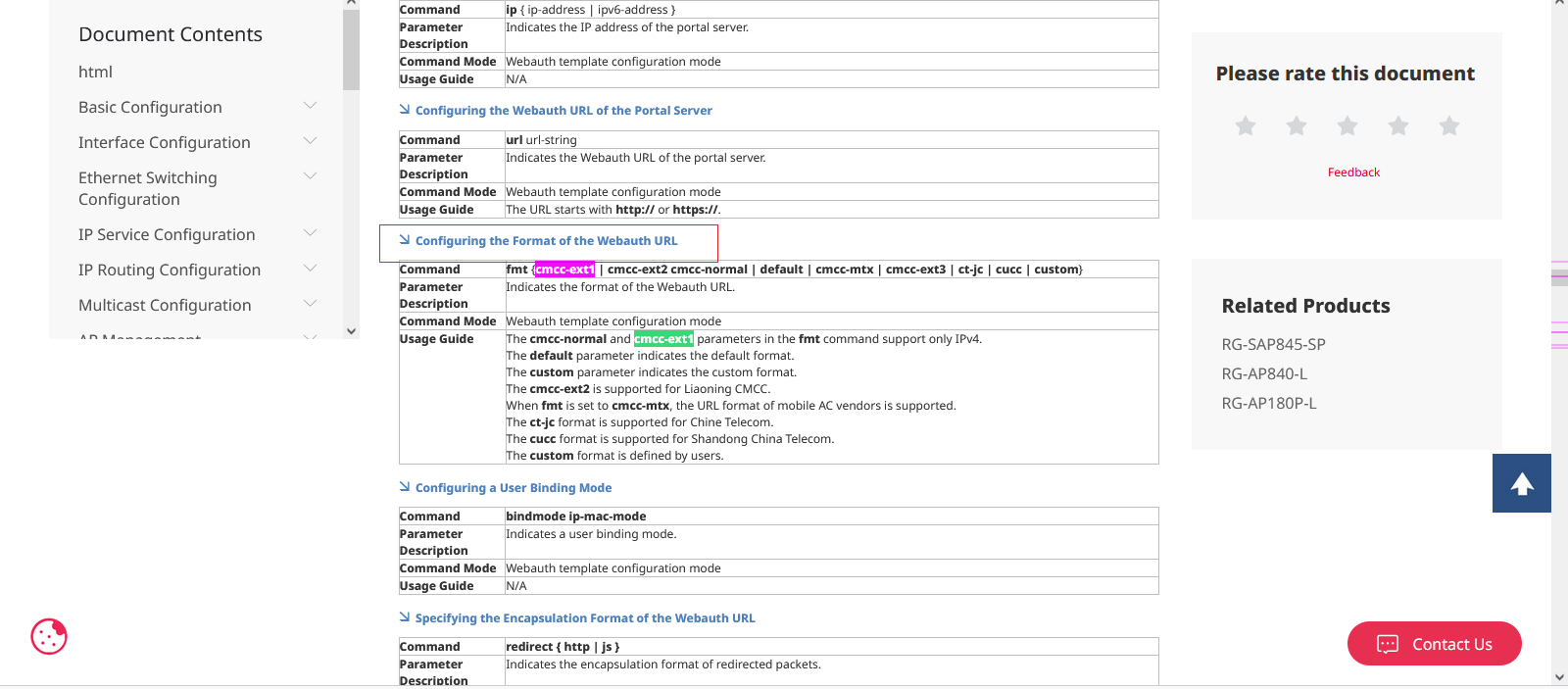Expand Multicast Configuration section

pos(311,304)
